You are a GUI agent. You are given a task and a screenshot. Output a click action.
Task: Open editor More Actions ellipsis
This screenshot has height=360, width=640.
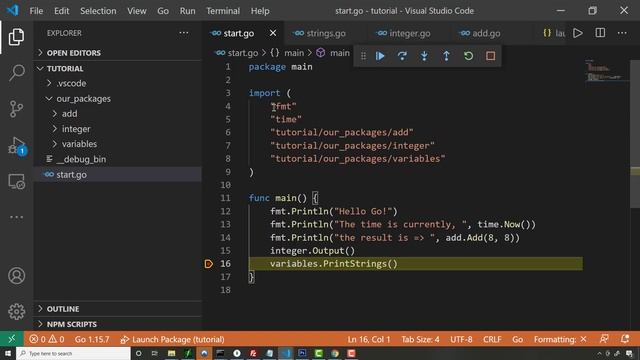pyautogui.click(x=622, y=33)
